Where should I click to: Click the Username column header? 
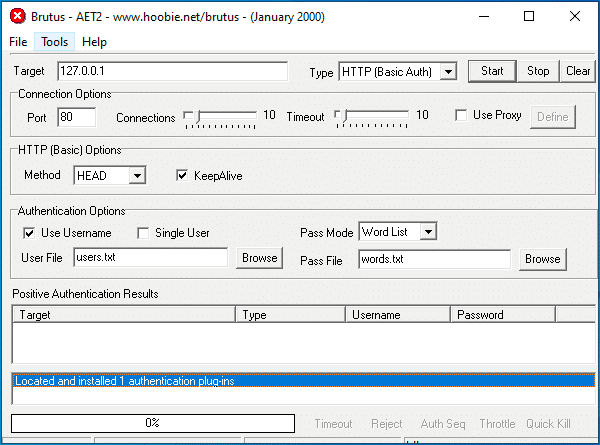398,315
